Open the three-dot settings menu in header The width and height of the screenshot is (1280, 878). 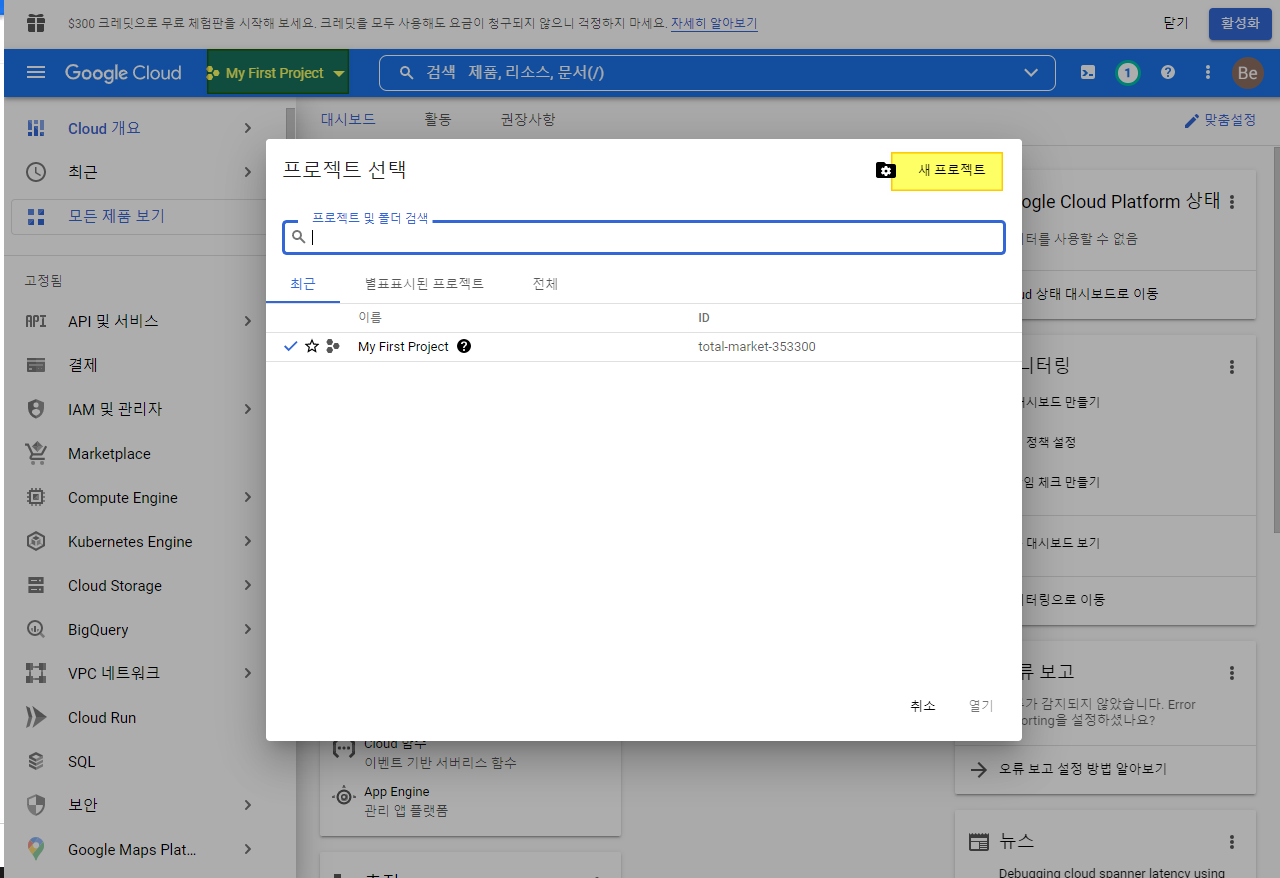(x=1207, y=73)
